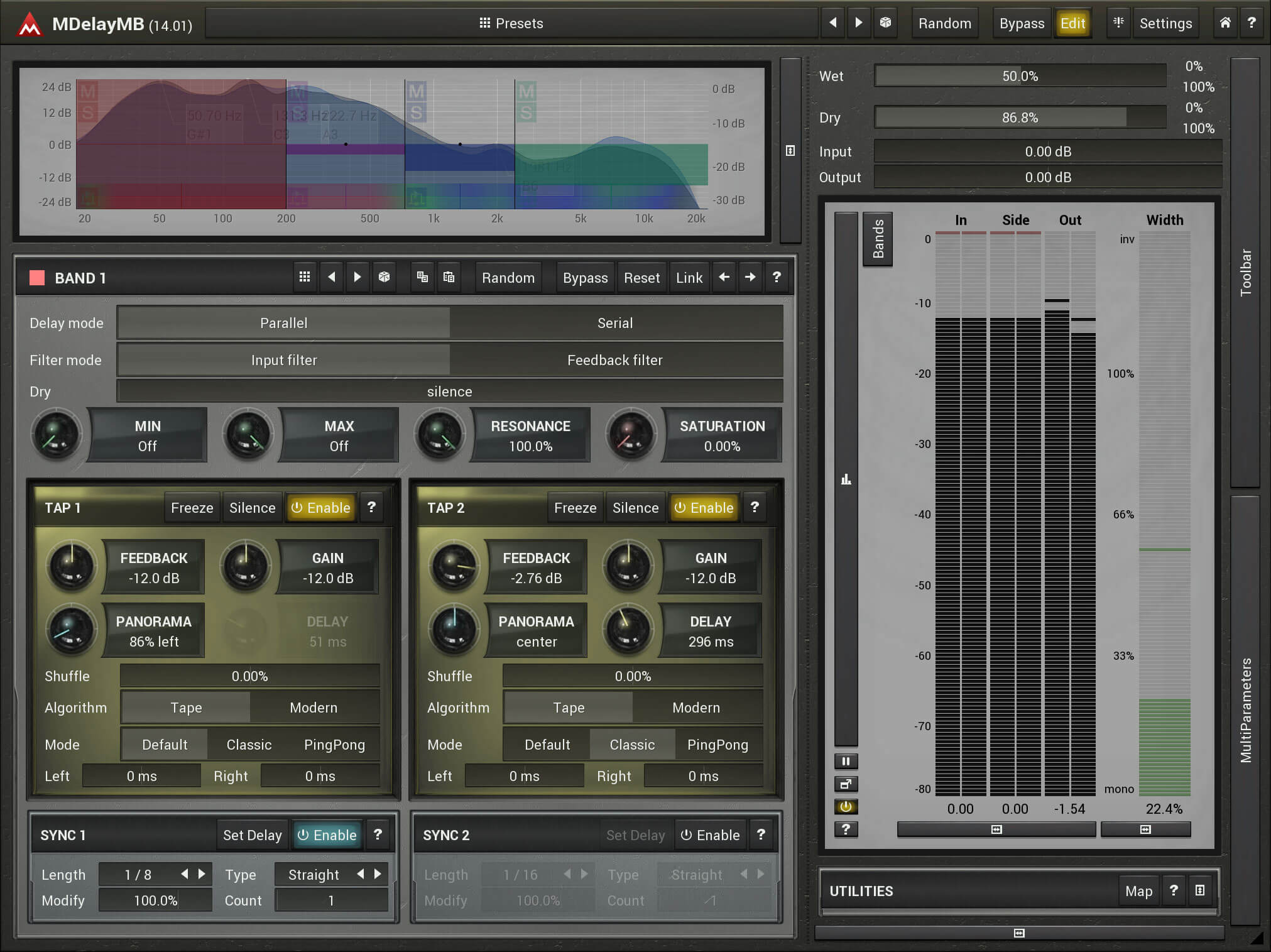This screenshot has height=952, width=1271.
Task: Select next Band 1 preset arrow
Action: coord(357,277)
